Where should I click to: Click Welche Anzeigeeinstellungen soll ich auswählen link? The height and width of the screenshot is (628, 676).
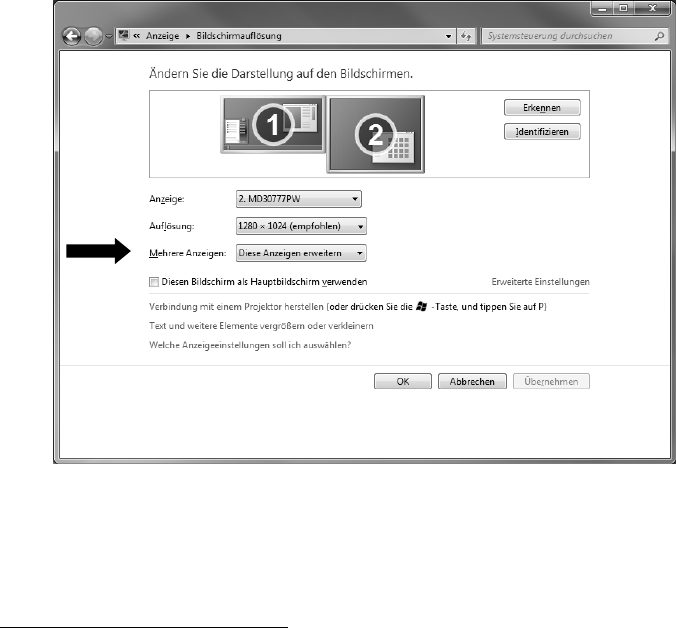(x=250, y=345)
